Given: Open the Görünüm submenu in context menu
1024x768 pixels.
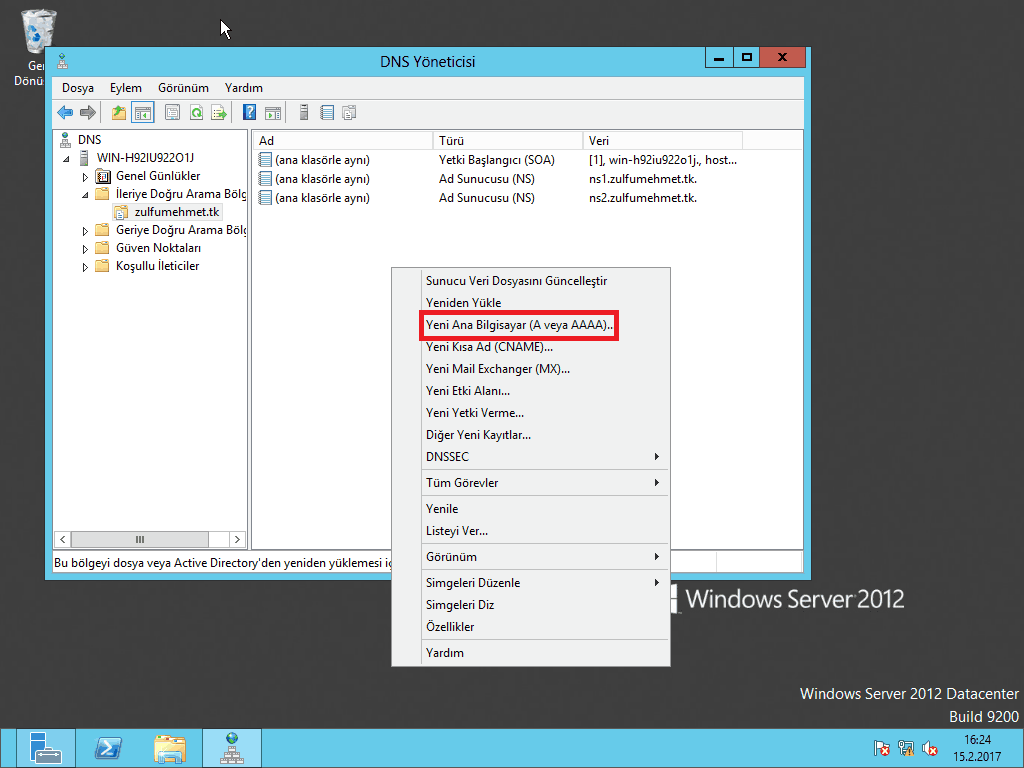Looking at the screenshot, I should pos(531,557).
